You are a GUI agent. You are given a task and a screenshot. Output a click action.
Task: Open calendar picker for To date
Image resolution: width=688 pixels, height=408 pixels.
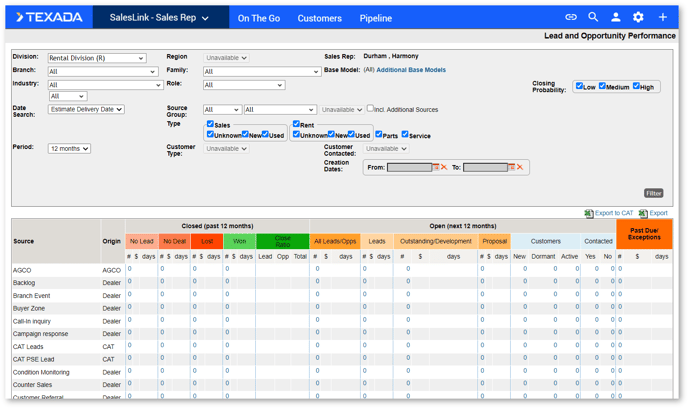click(512, 167)
